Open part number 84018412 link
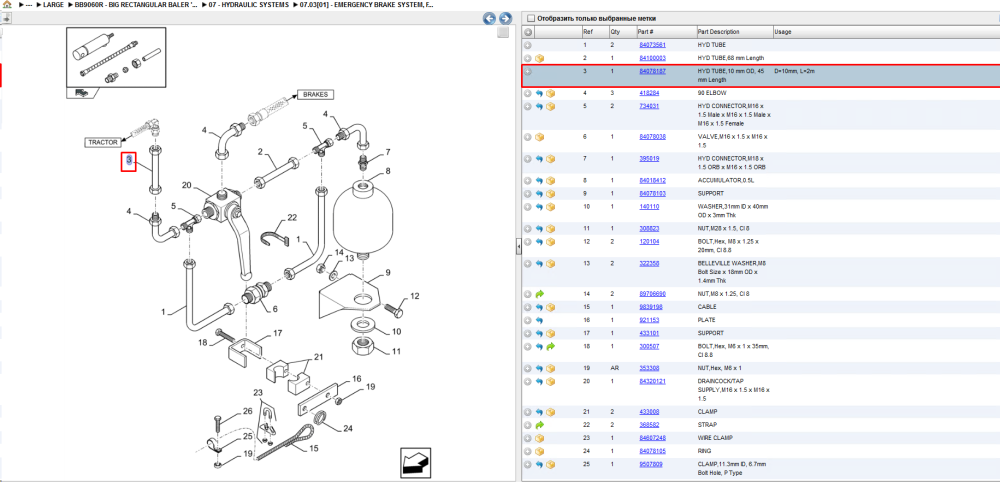 coord(652,180)
